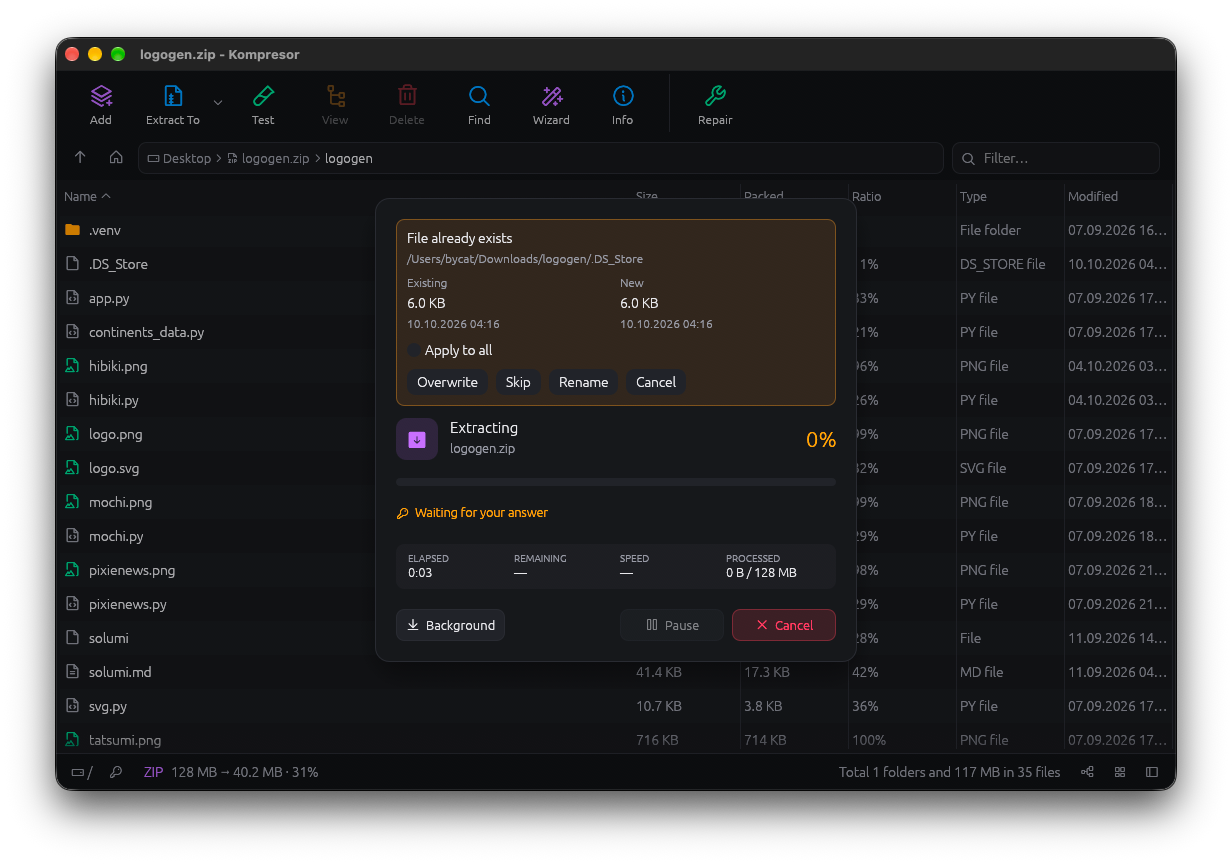This screenshot has width=1232, height=864.
Task: Click the Overwrite button
Action: pos(447,382)
